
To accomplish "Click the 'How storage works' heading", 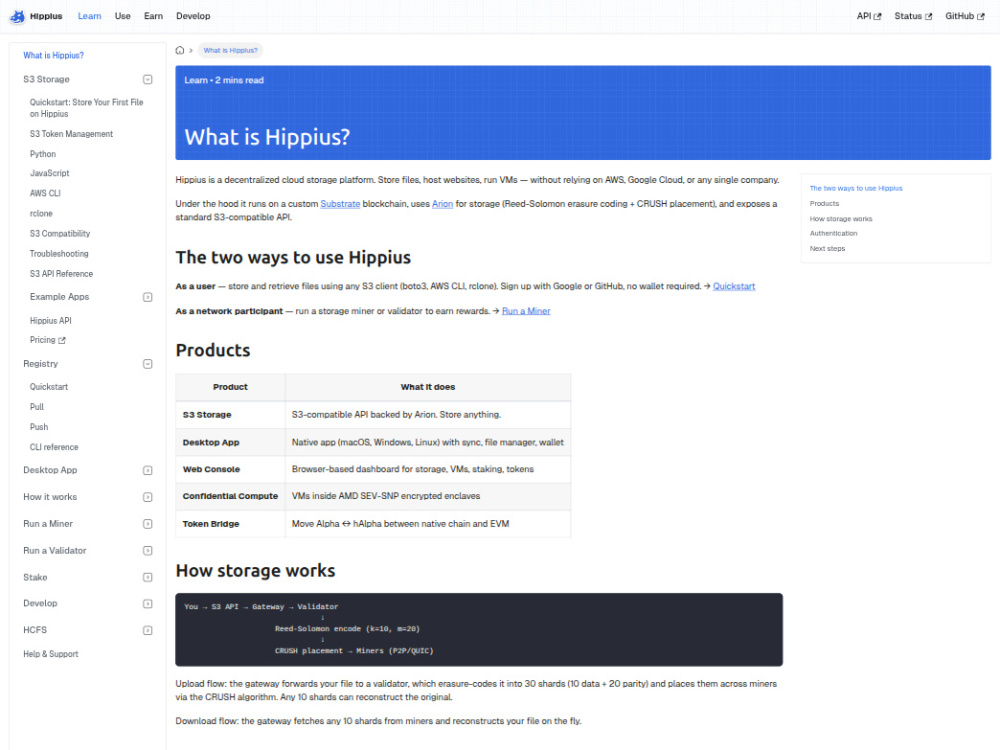I will tap(255, 571).
